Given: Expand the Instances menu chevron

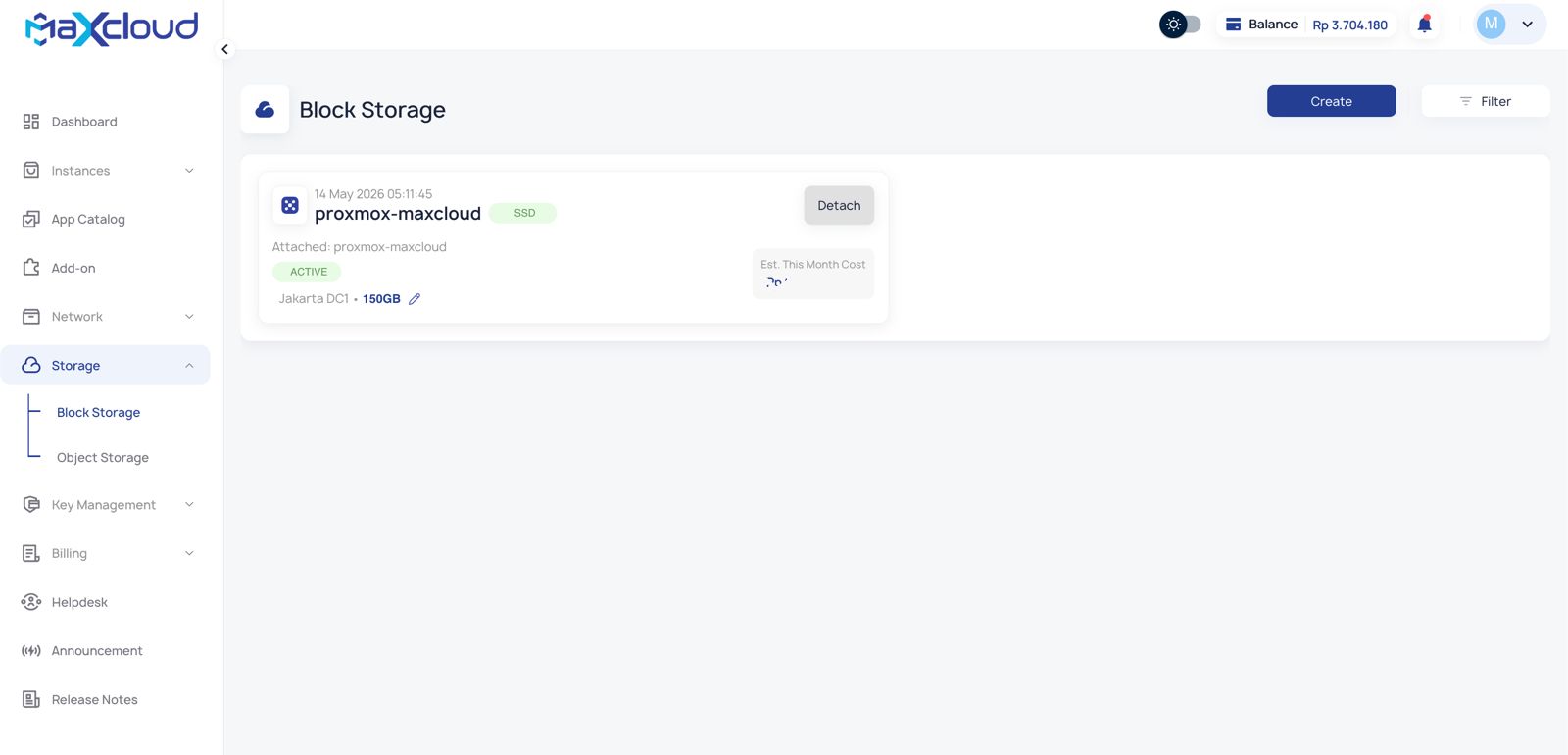Looking at the screenshot, I should pyautogui.click(x=189, y=171).
